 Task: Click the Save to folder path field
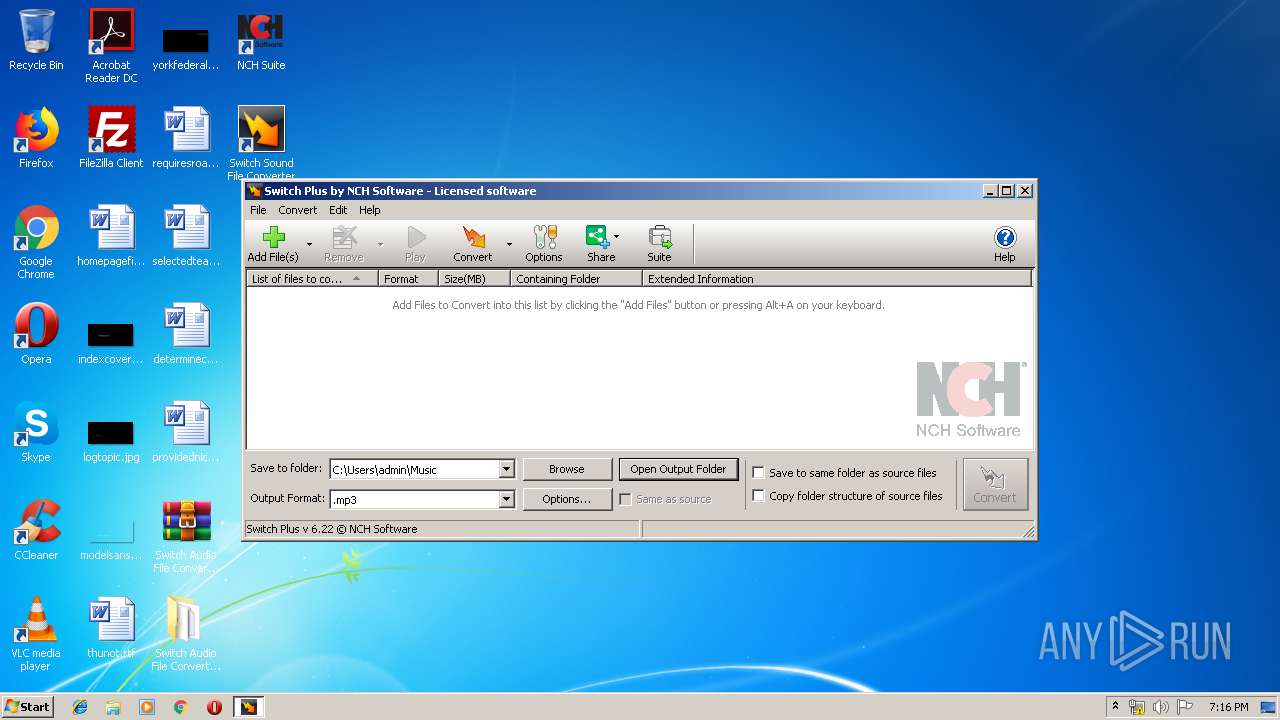414,469
